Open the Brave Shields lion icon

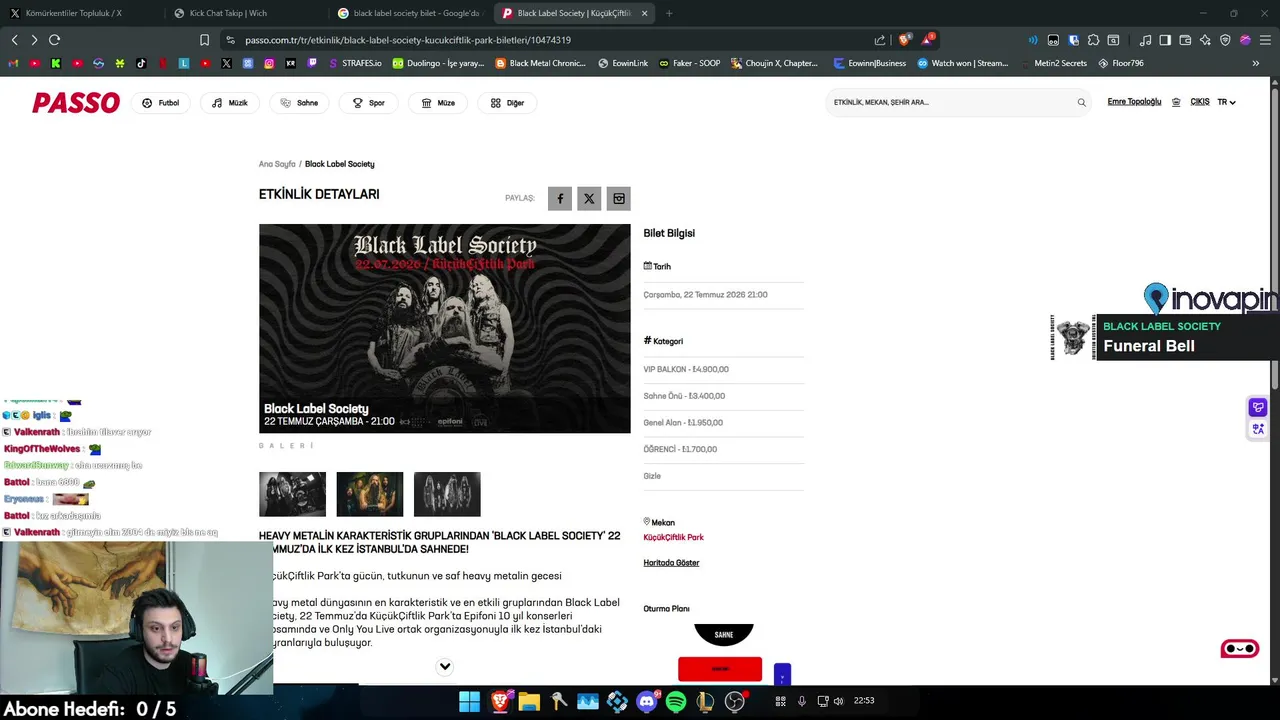[x=905, y=40]
